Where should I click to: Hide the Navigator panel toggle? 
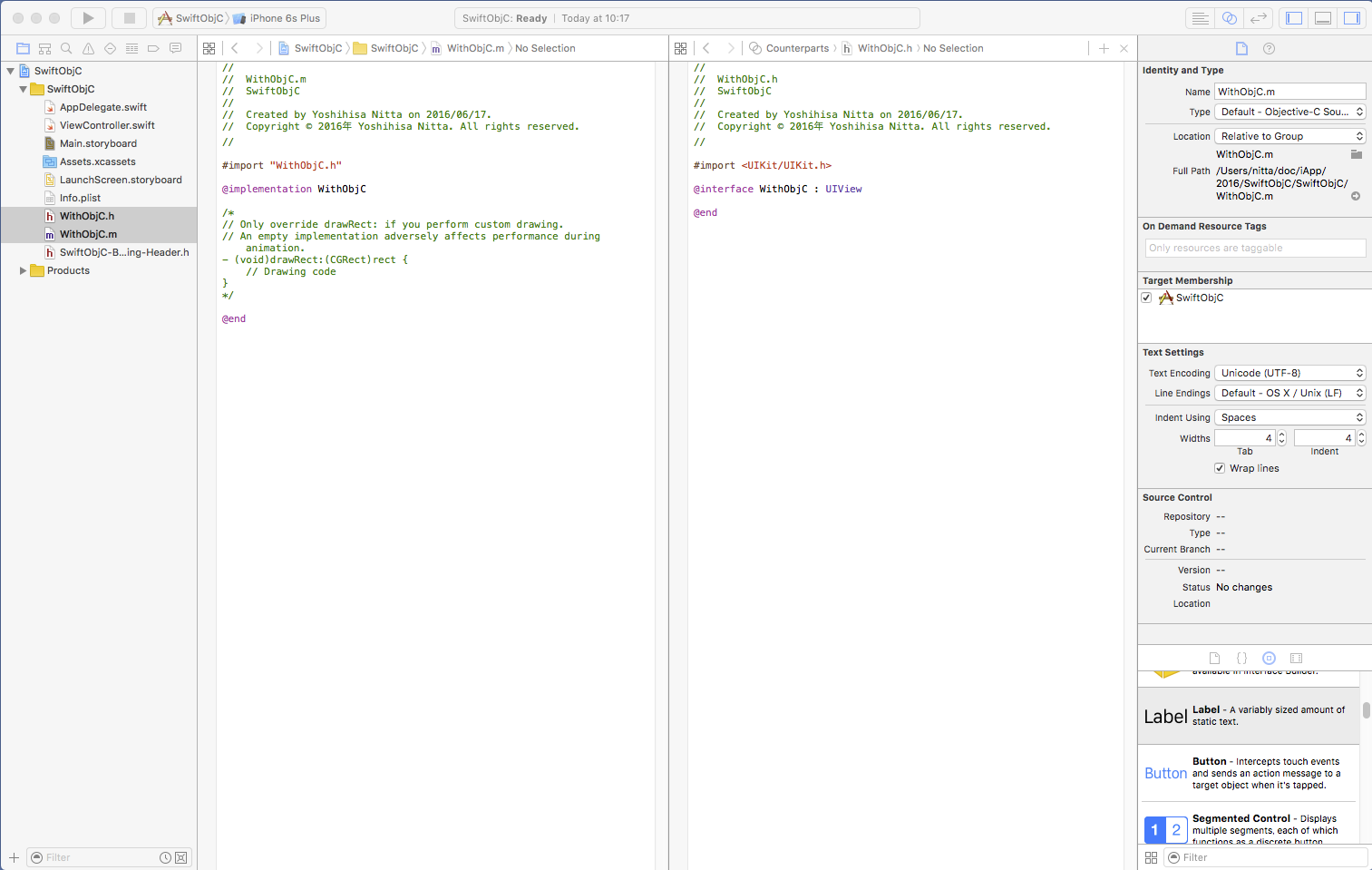(x=1294, y=18)
